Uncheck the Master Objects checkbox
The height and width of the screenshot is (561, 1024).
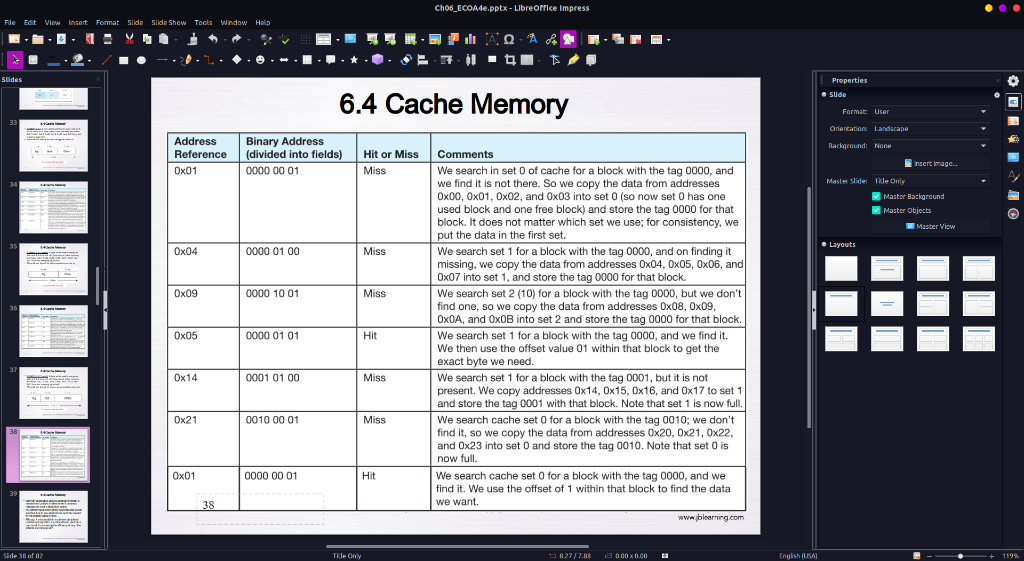point(876,210)
